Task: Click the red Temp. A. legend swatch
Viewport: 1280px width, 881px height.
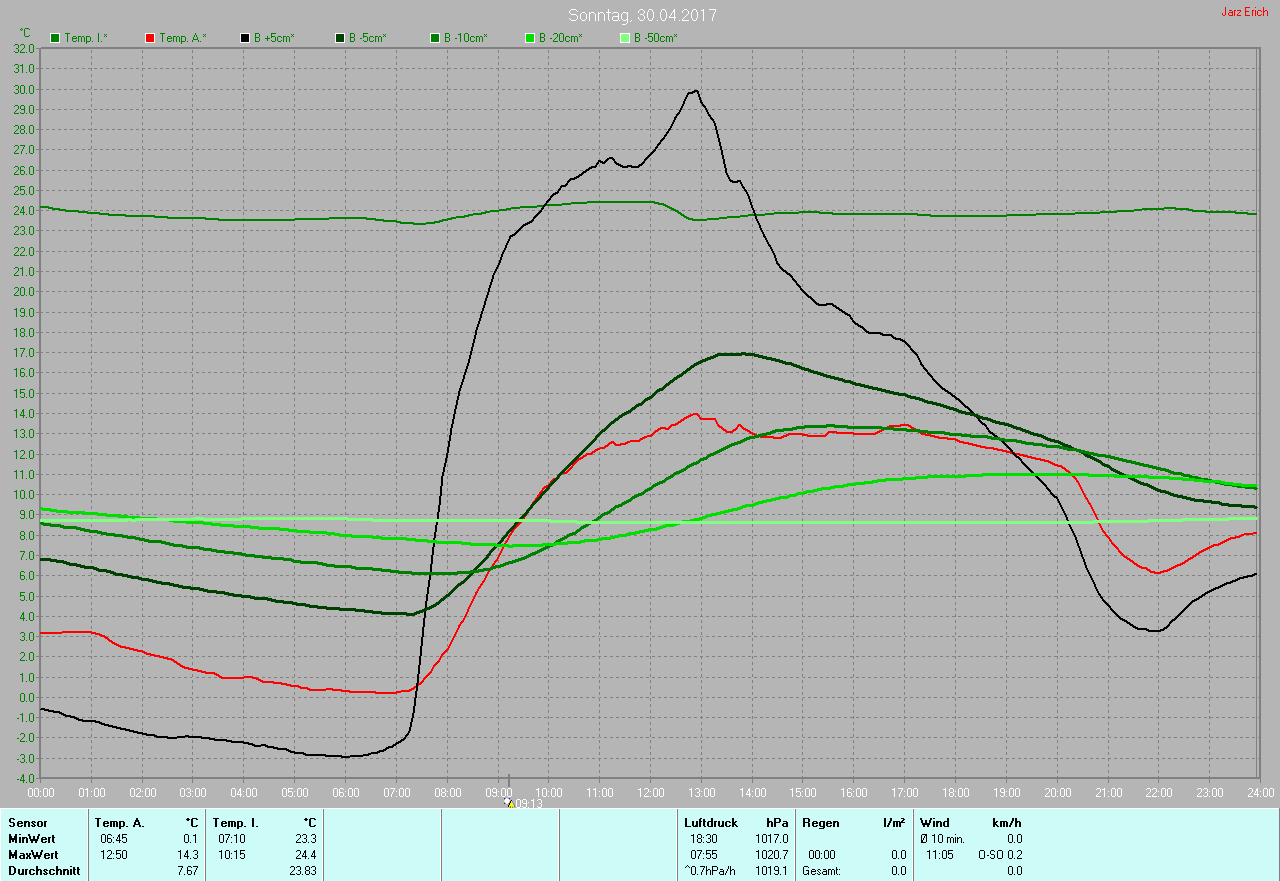Action: click(x=150, y=38)
